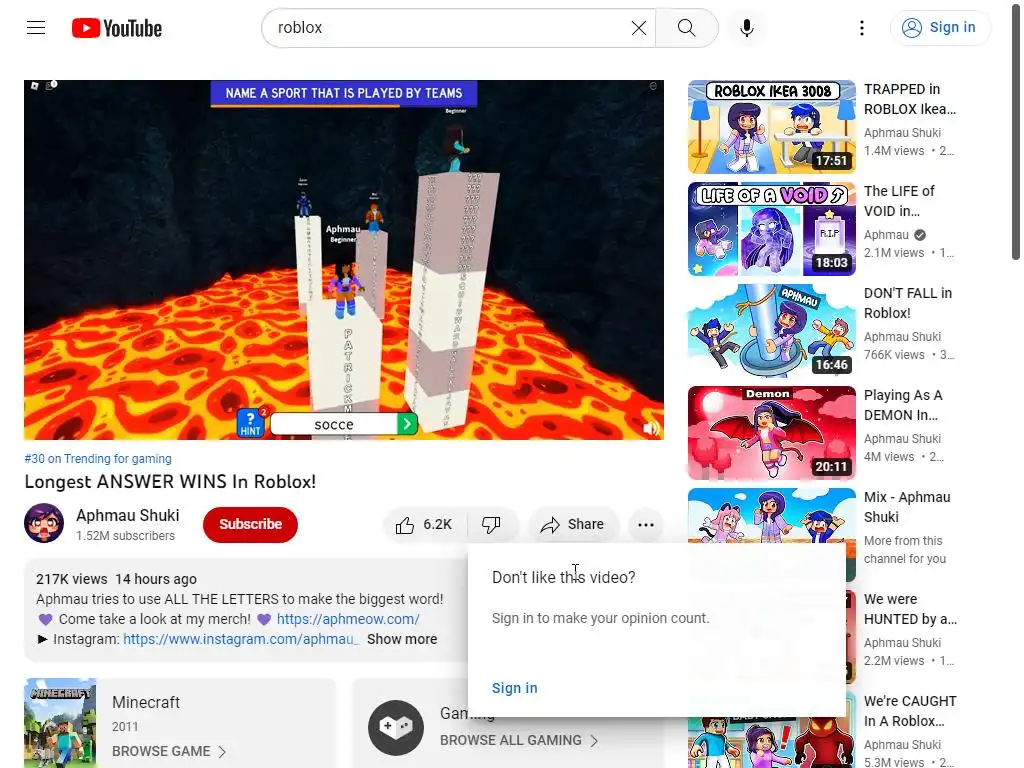
Task: Sign in using the top-right button
Action: click(940, 27)
